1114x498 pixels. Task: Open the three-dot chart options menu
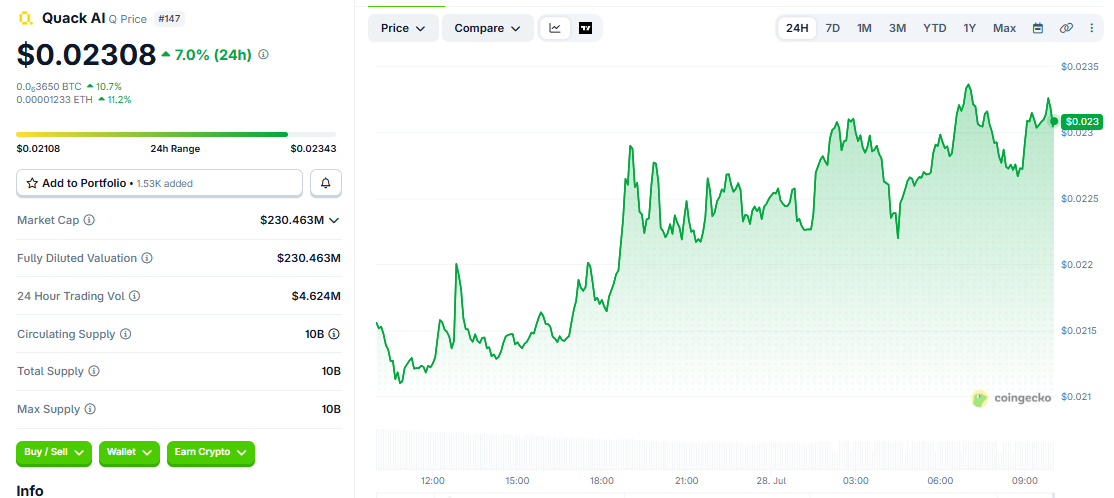(1092, 28)
